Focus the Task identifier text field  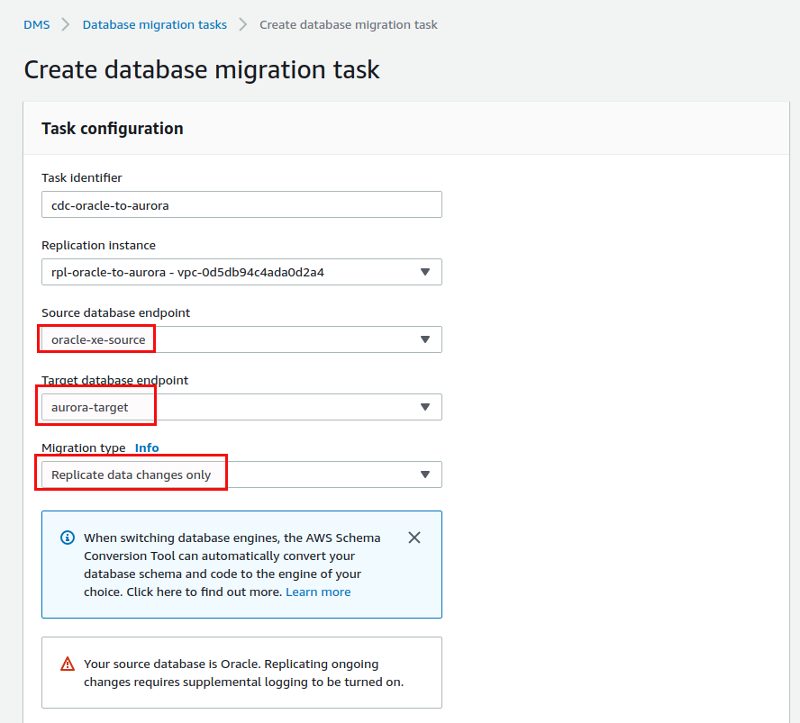pos(241,205)
